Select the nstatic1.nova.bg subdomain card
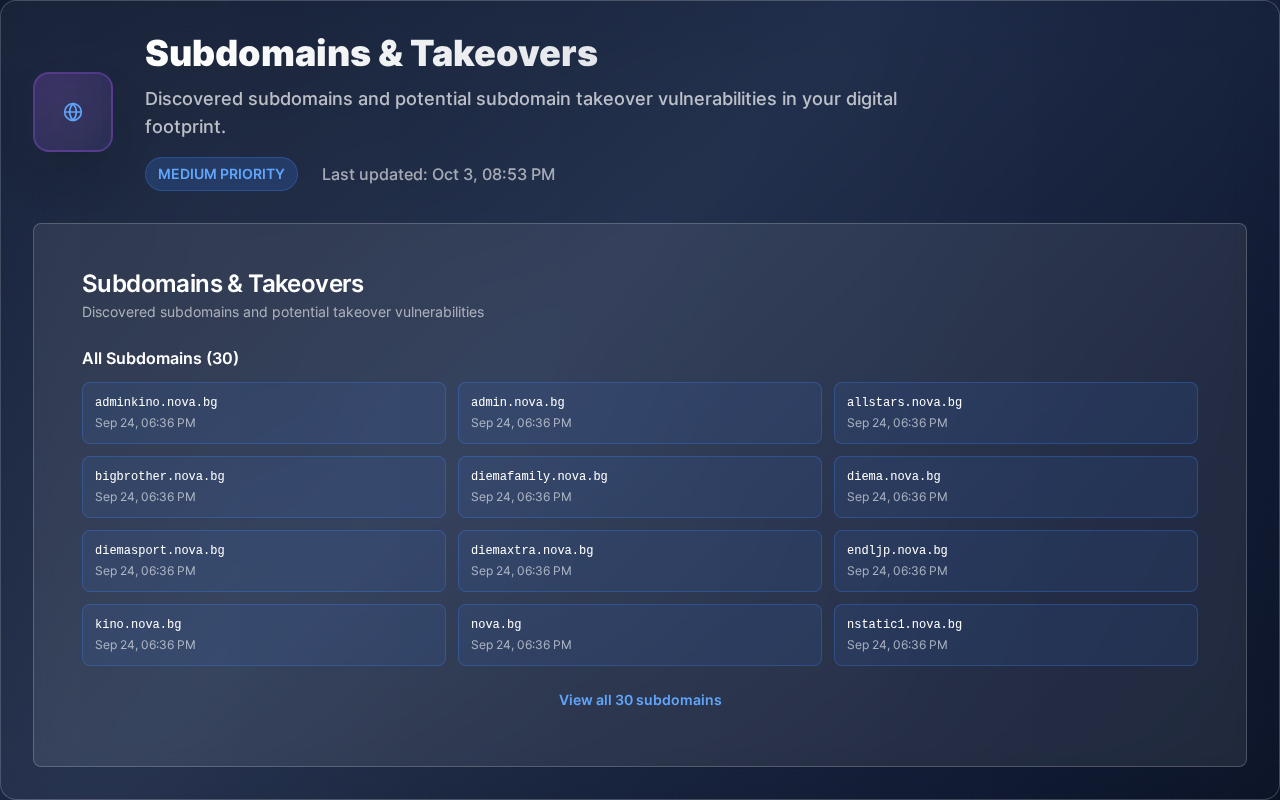 click(1015, 634)
